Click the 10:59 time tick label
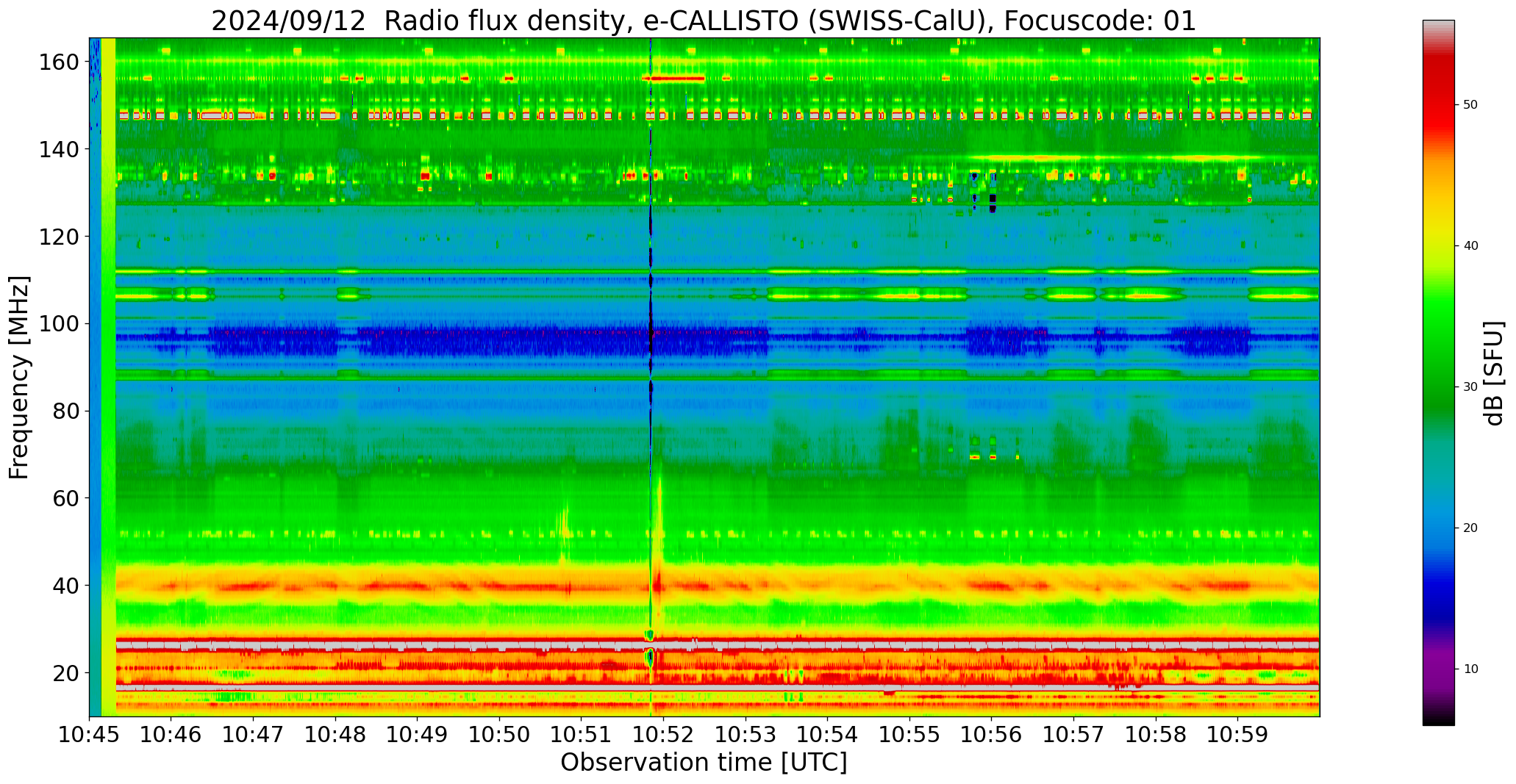Screen dimensions: 1516x784 click(x=1237, y=734)
